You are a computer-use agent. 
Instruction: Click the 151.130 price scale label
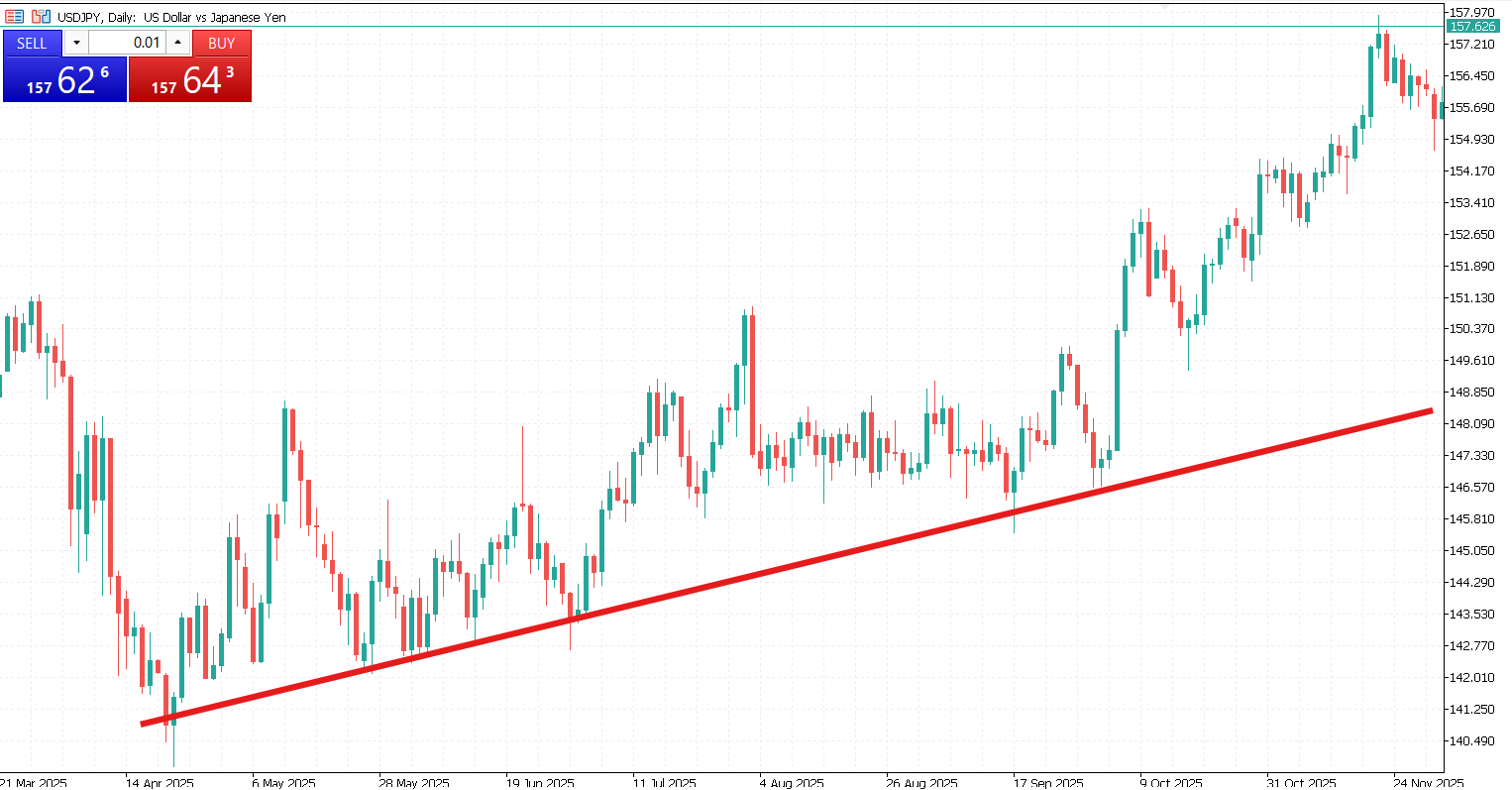pyautogui.click(x=1471, y=297)
